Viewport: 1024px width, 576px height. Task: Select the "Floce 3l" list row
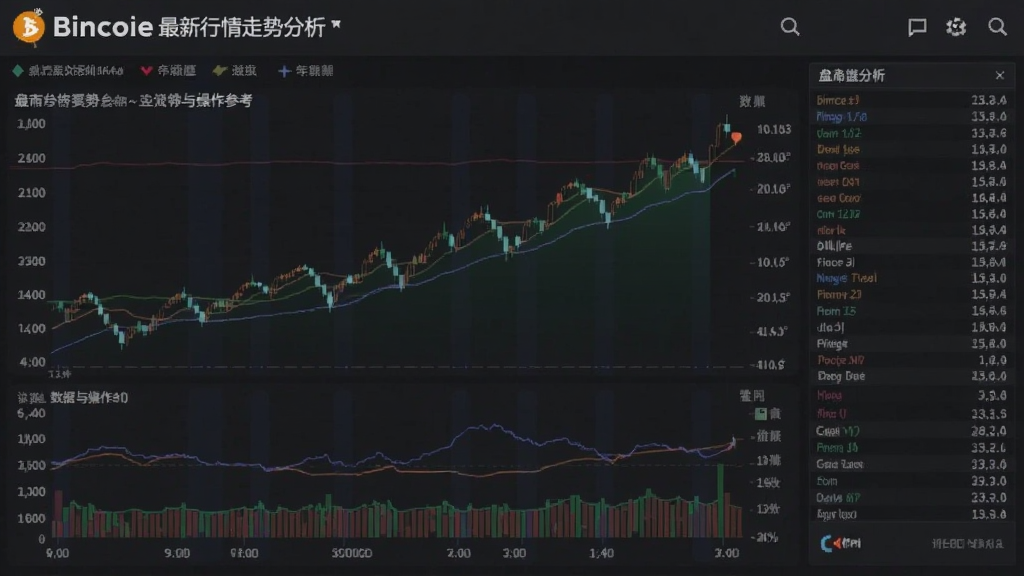tap(911, 263)
